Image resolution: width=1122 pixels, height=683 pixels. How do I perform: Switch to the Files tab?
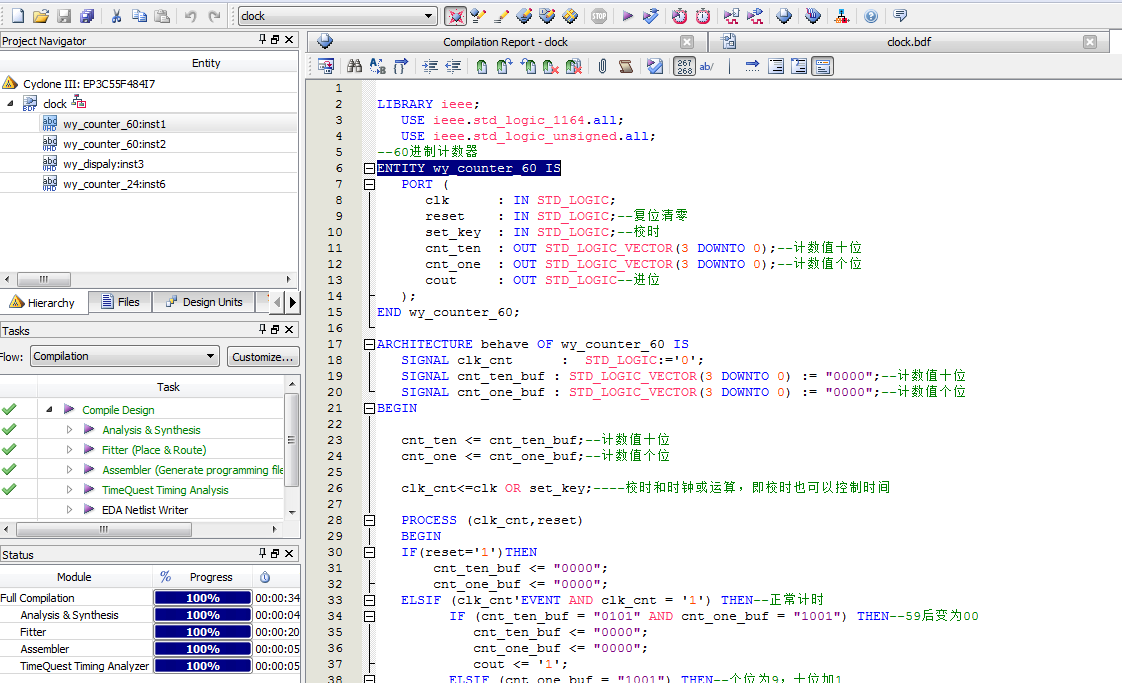coord(121,302)
